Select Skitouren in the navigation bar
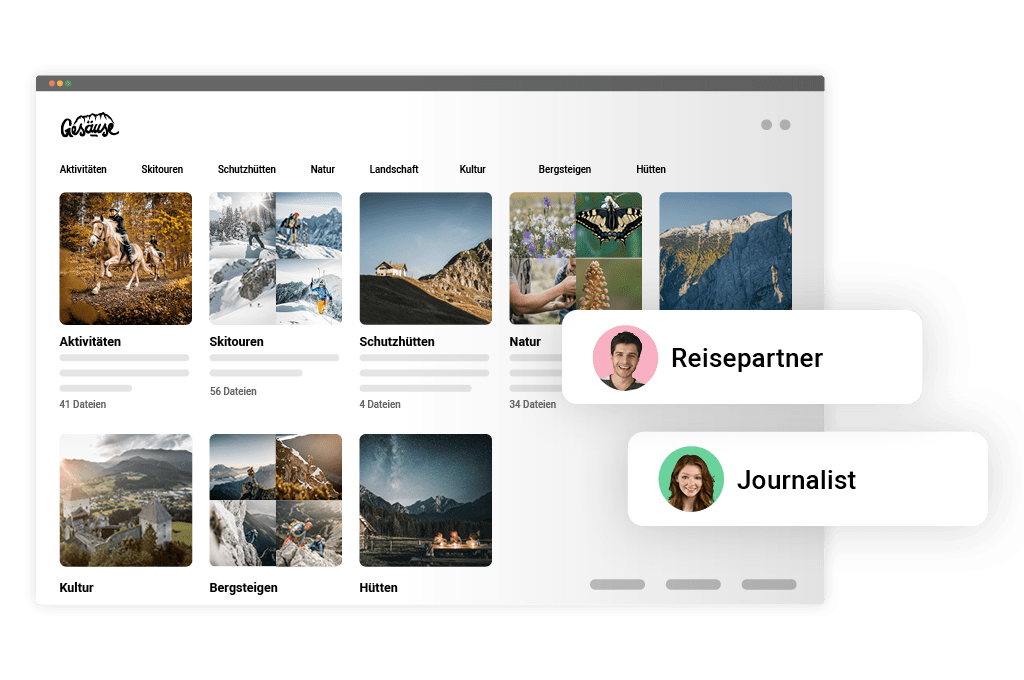1024x680 pixels. point(162,170)
